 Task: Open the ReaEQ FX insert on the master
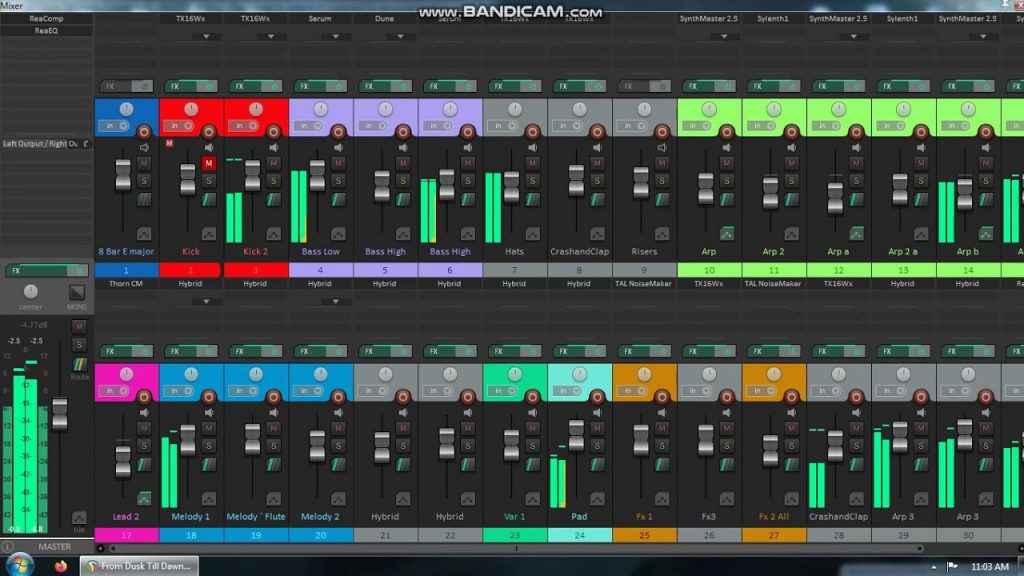point(45,31)
